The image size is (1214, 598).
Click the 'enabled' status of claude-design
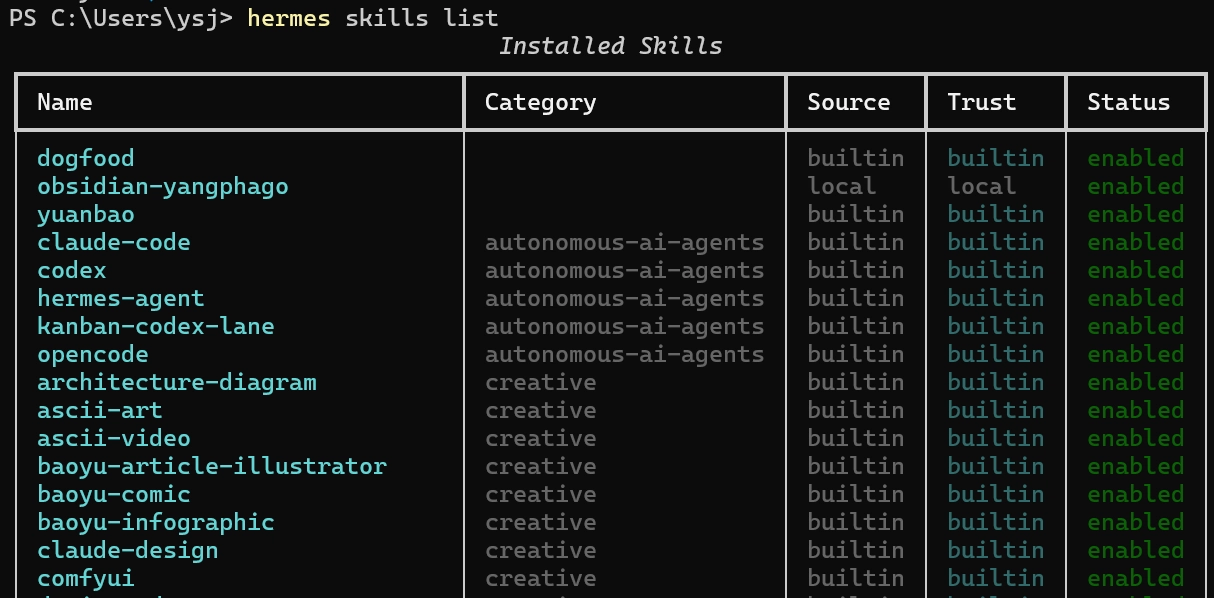[x=1136, y=550]
